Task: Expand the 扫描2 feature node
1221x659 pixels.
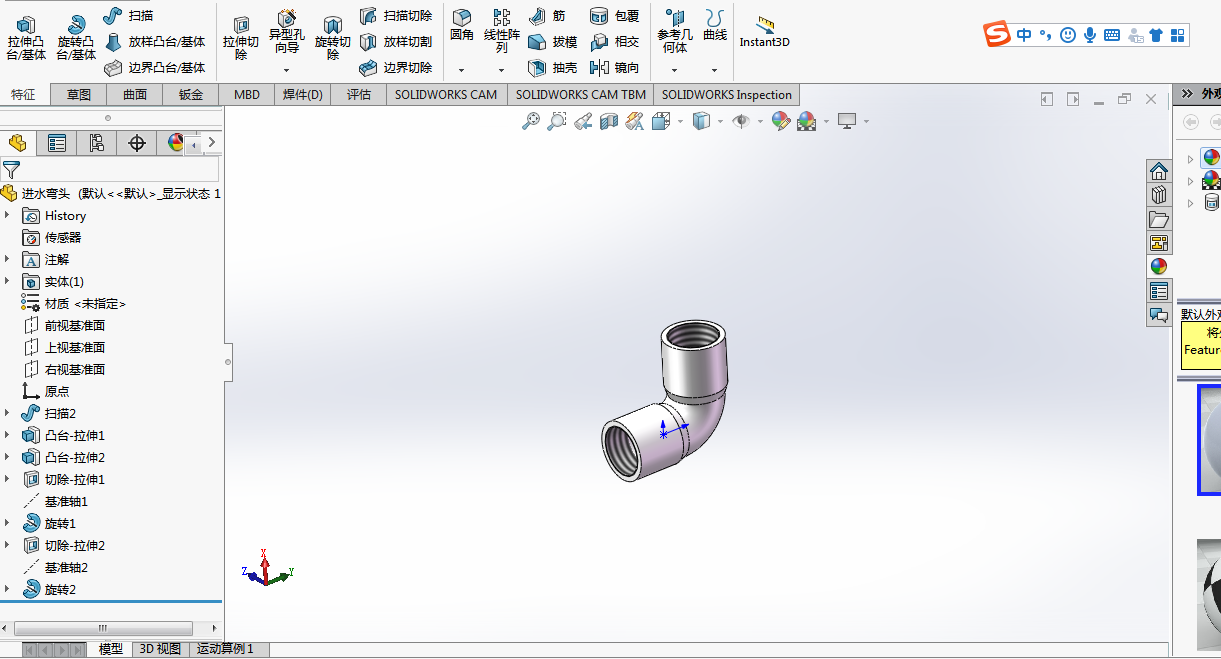Action: (x=7, y=413)
